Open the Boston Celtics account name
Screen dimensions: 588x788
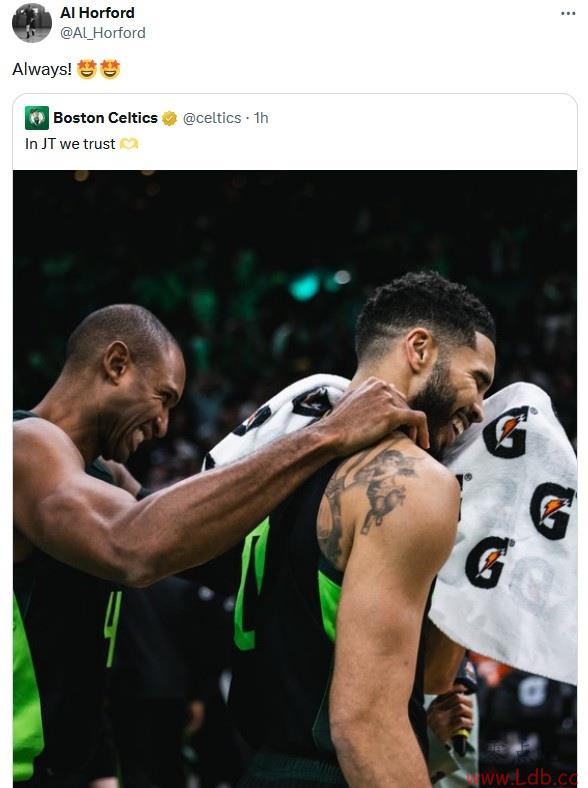click(x=106, y=118)
